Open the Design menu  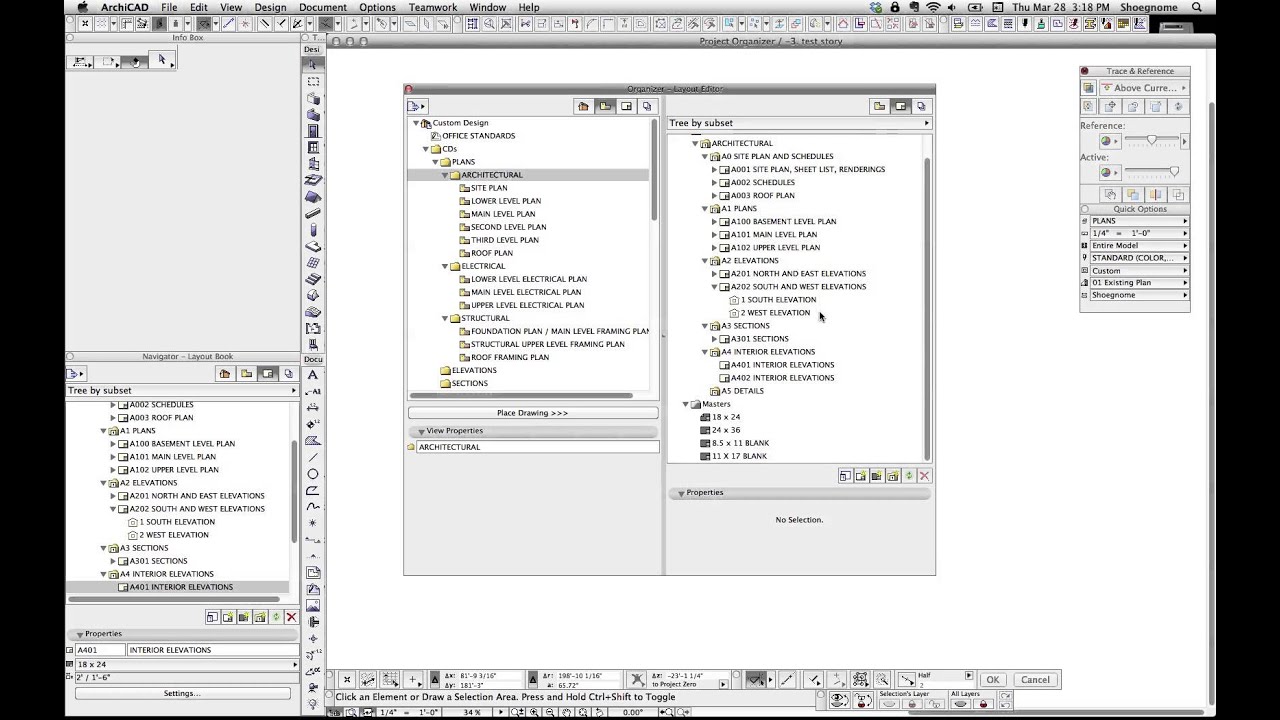(x=270, y=7)
